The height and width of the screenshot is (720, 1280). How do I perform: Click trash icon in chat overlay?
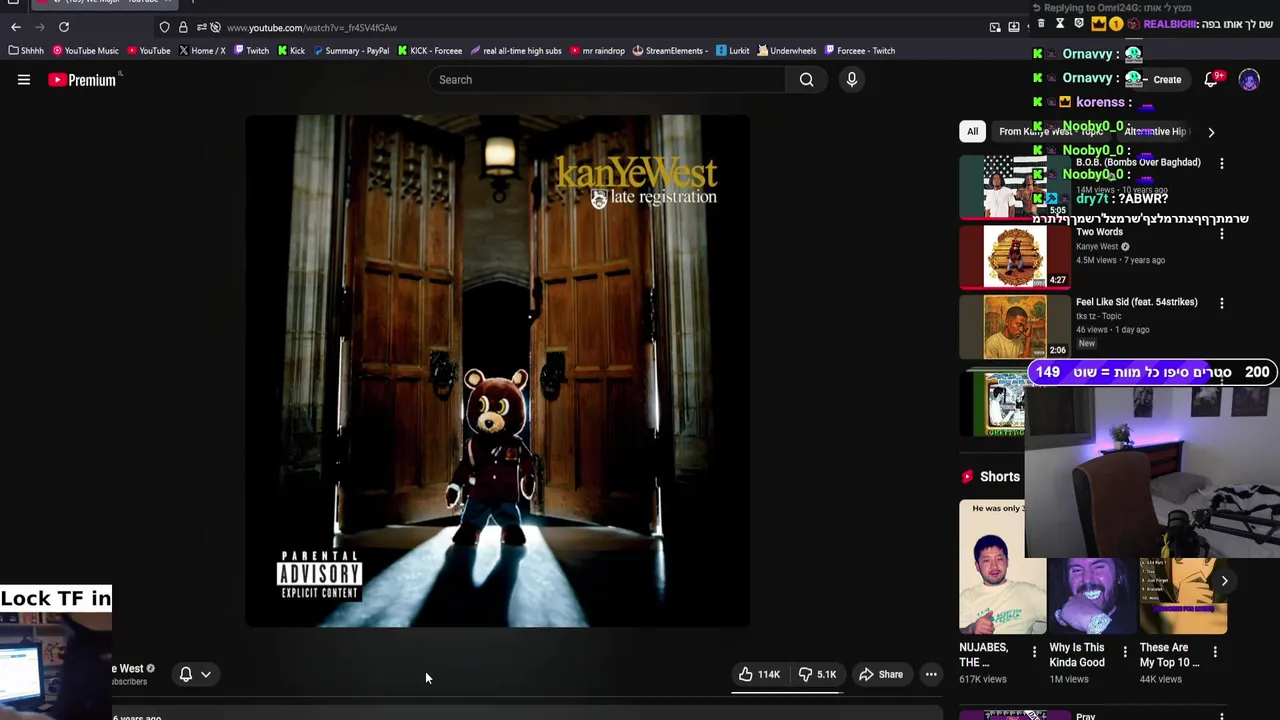[1041, 24]
